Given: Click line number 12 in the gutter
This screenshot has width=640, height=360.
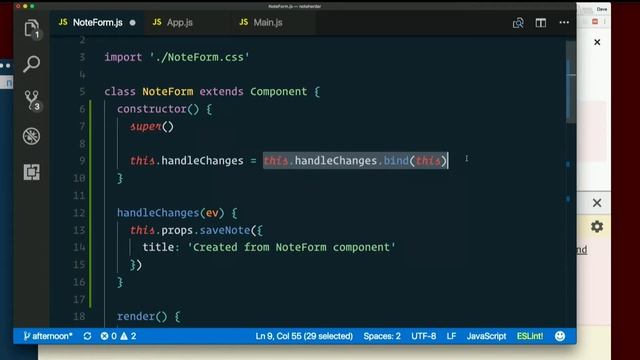Looking at the screenshot, I should click(x=79, y=213).
